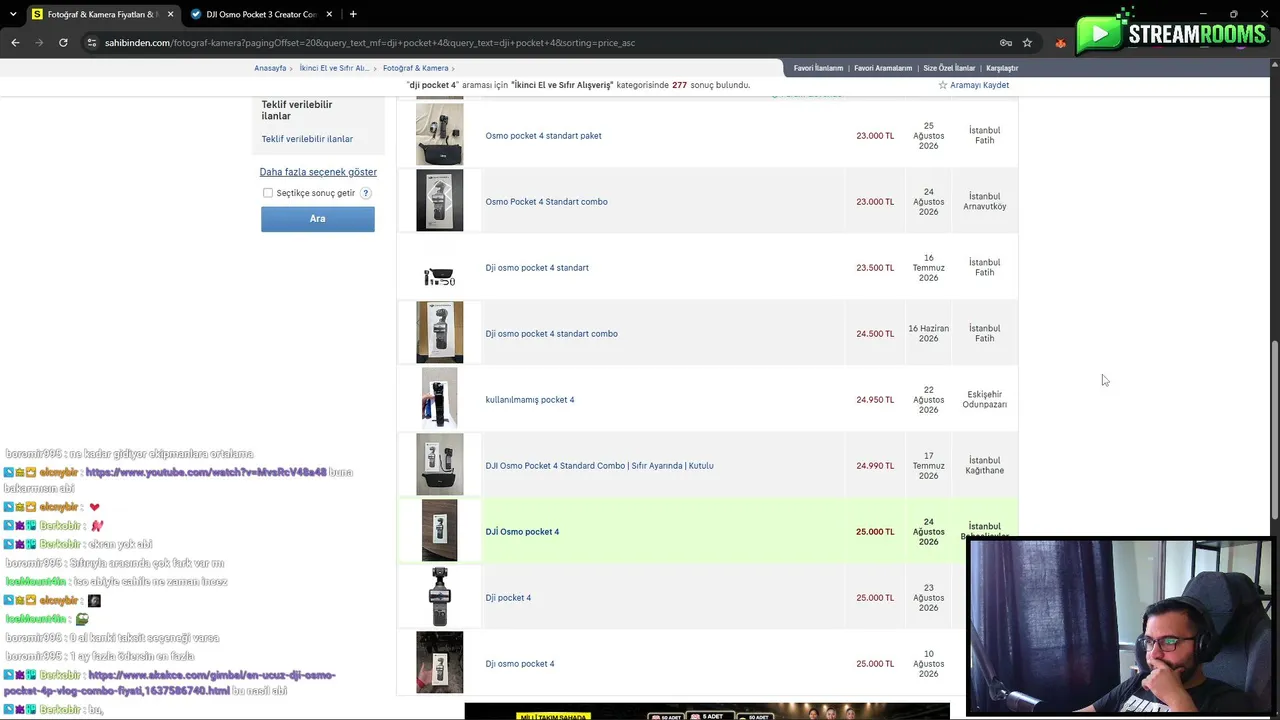The image size is (1280, 720).
Task: Click thumbnail of highlighted DJİ Osmo pocket 4
Action: tap(439, 531)
